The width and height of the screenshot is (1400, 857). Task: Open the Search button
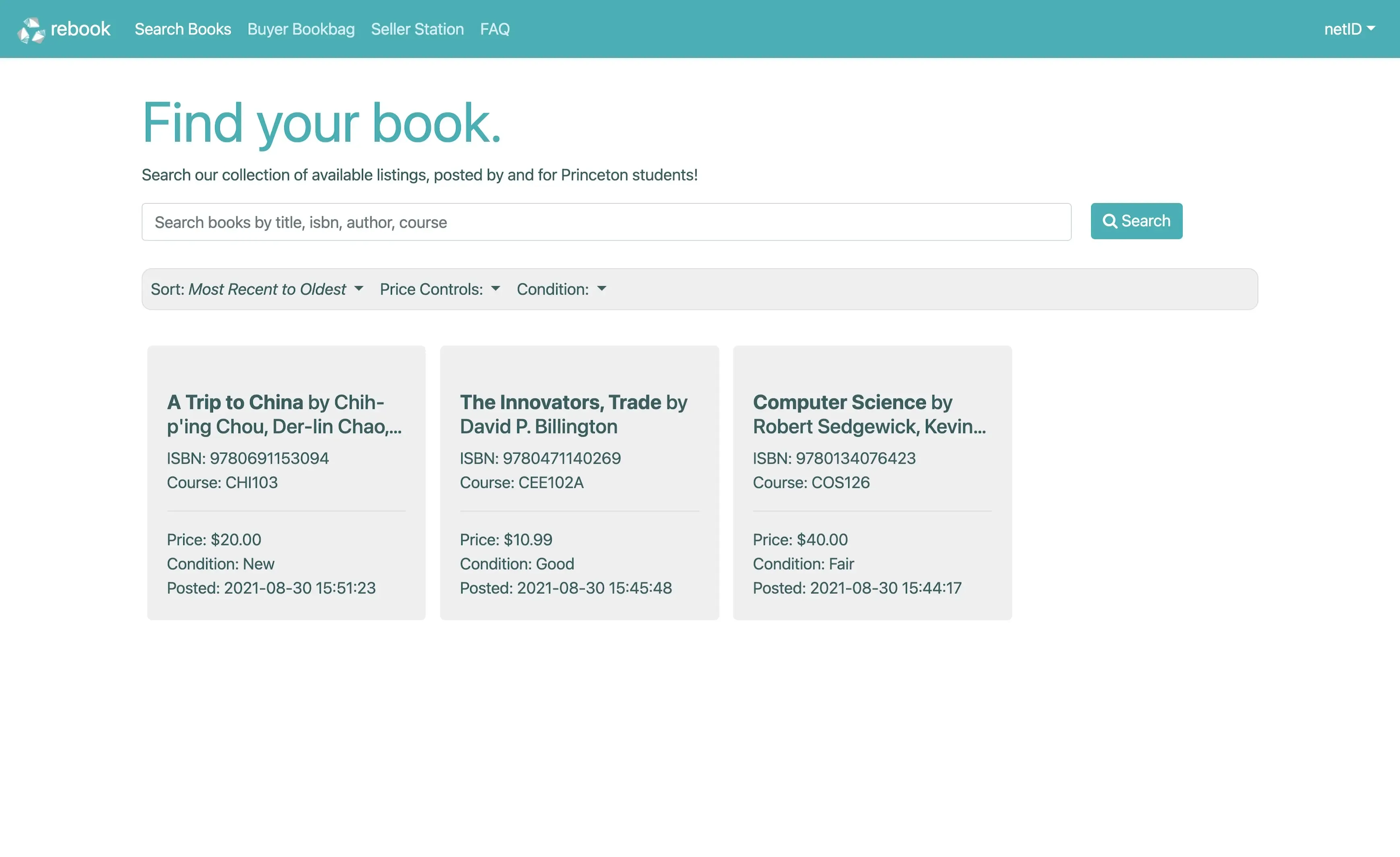pos(1136,221)
